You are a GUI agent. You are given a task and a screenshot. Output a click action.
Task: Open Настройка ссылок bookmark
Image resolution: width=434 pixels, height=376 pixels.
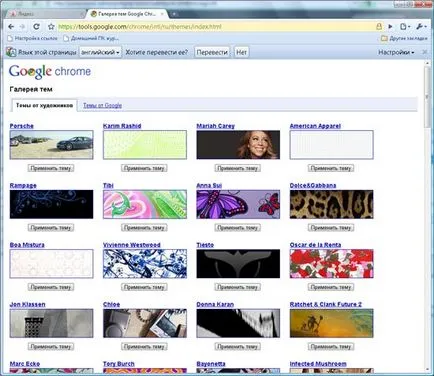coord(32,38)
